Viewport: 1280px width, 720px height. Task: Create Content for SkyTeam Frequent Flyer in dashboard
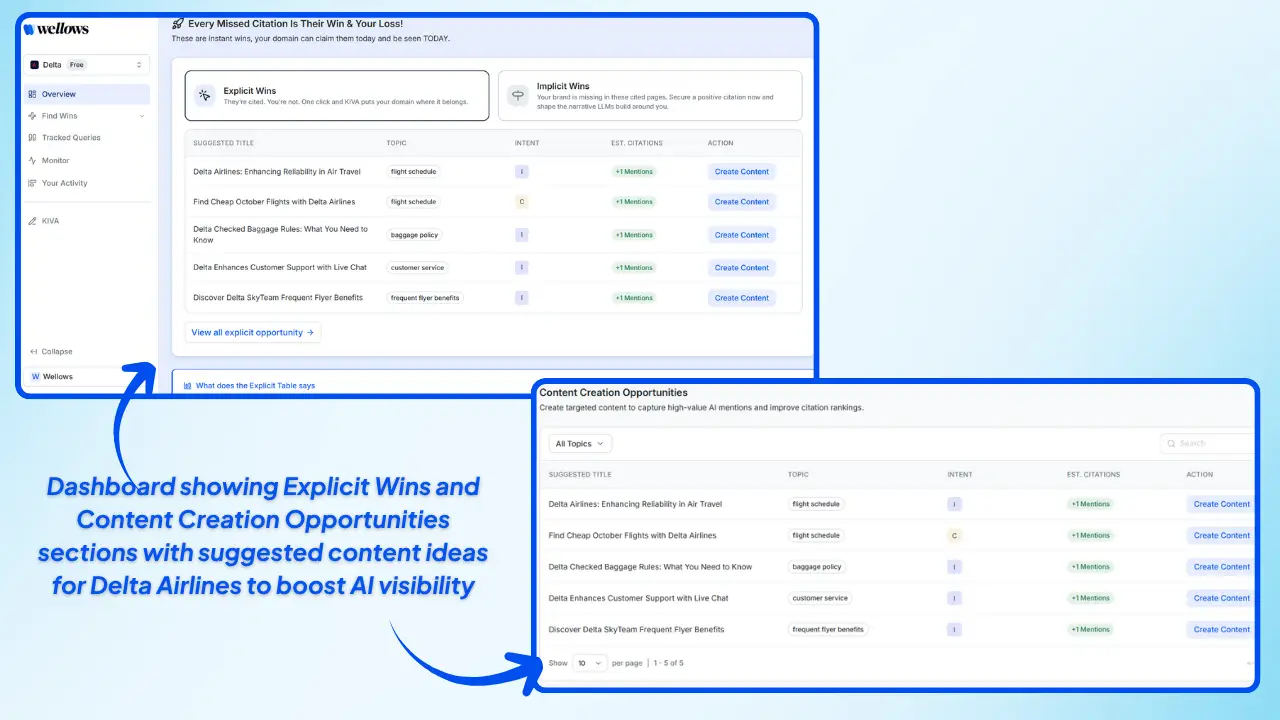[741, 298]
